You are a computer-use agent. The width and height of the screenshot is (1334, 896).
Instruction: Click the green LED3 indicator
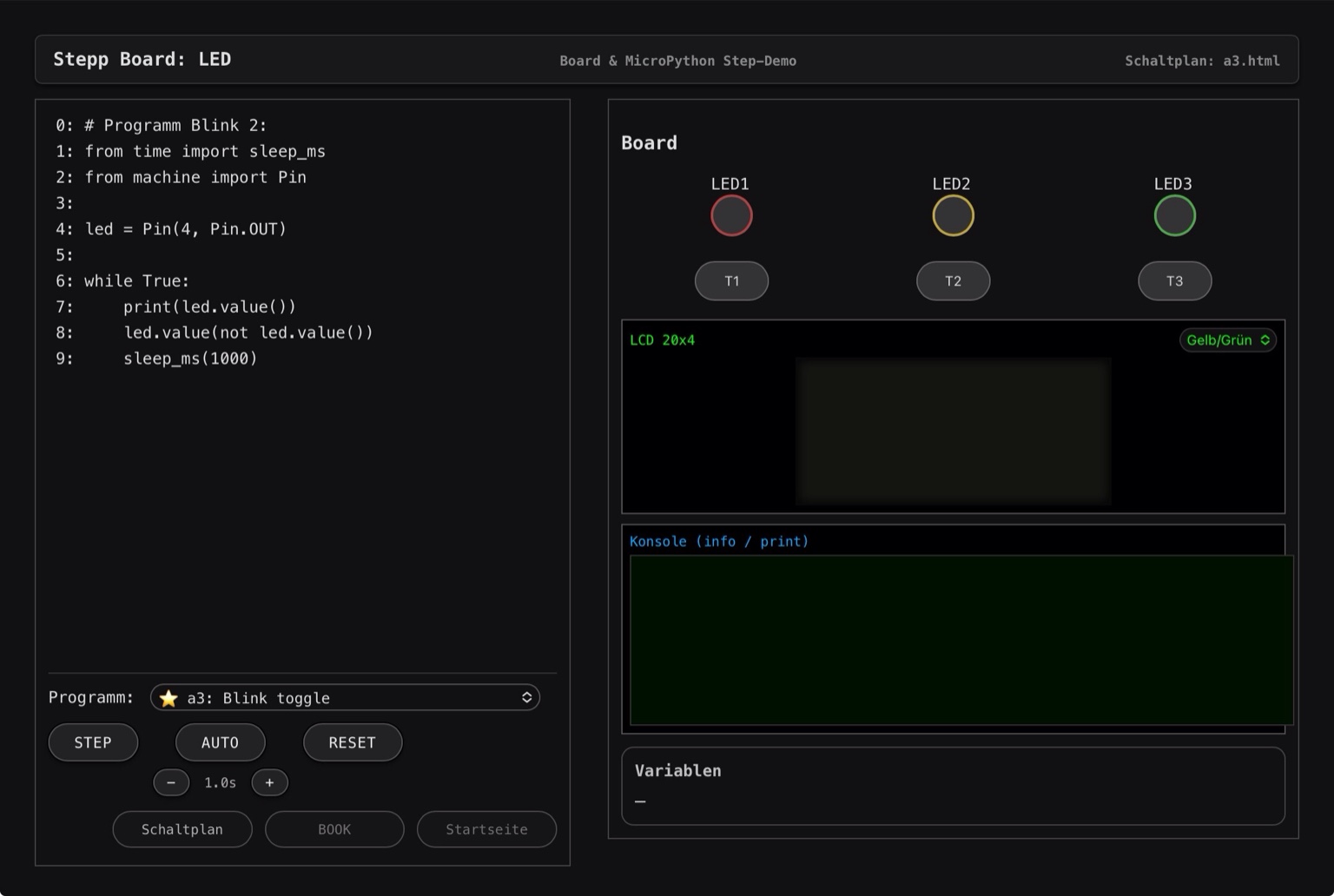(x=1174, y=214)
